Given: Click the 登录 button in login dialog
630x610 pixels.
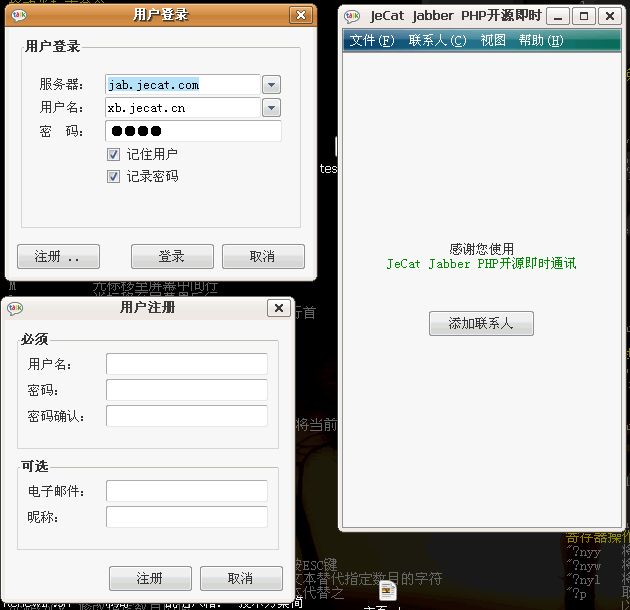Looking at the screenshot, I should 172,256.
